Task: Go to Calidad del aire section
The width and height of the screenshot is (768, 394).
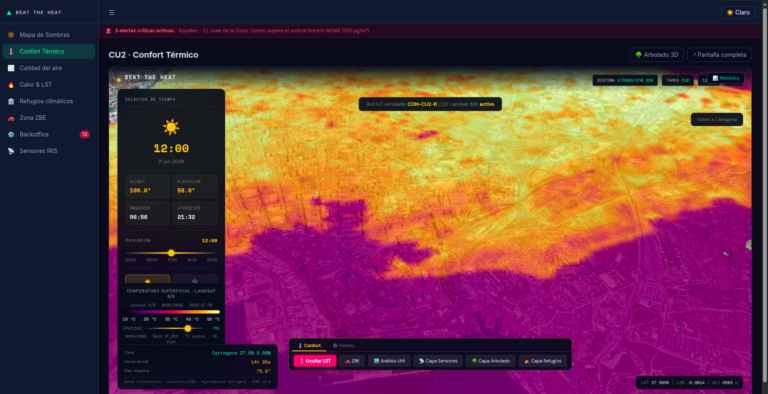Action: [x=49, y=68]
